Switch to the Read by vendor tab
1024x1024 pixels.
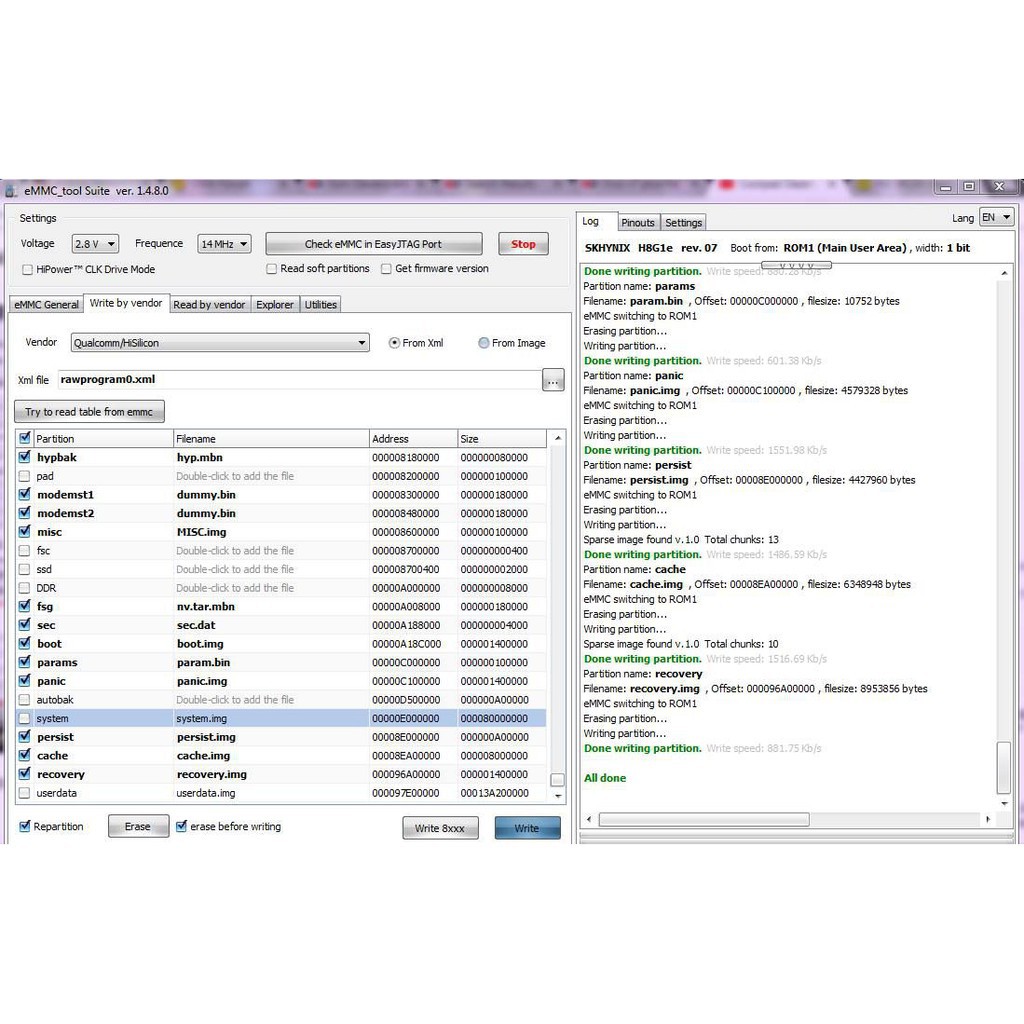coord(209,305)
